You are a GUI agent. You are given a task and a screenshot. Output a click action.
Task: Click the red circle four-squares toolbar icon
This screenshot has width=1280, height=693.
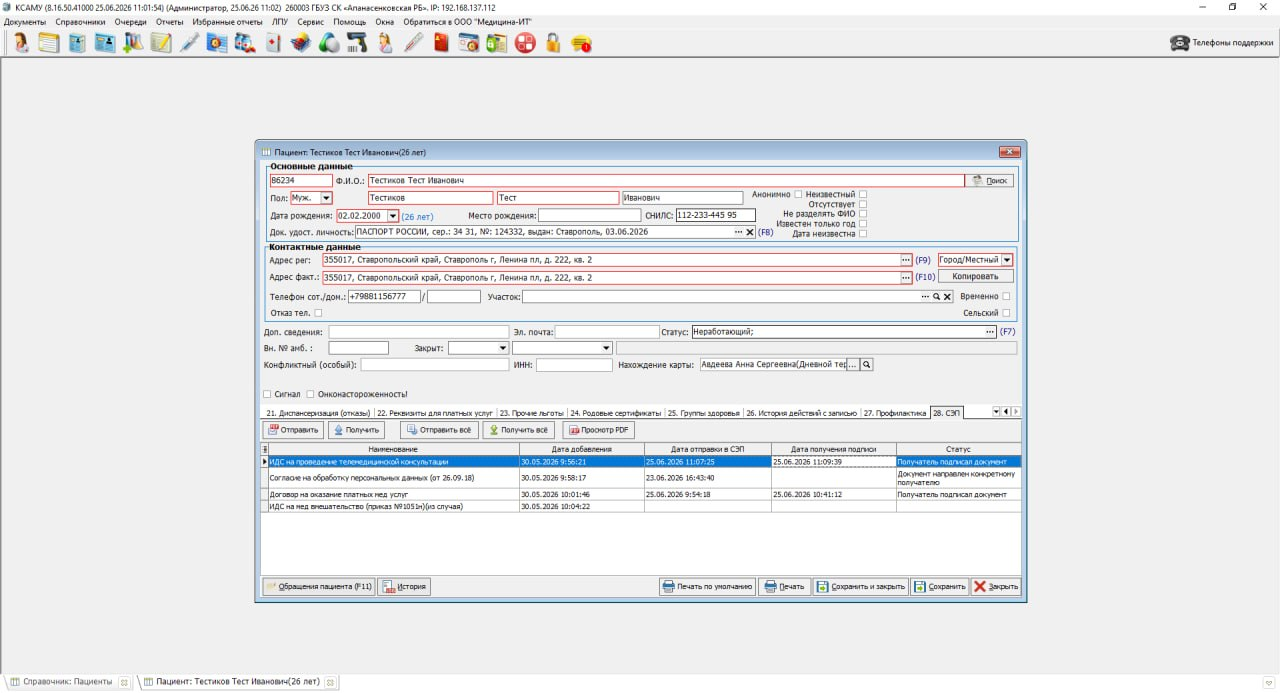525,43
